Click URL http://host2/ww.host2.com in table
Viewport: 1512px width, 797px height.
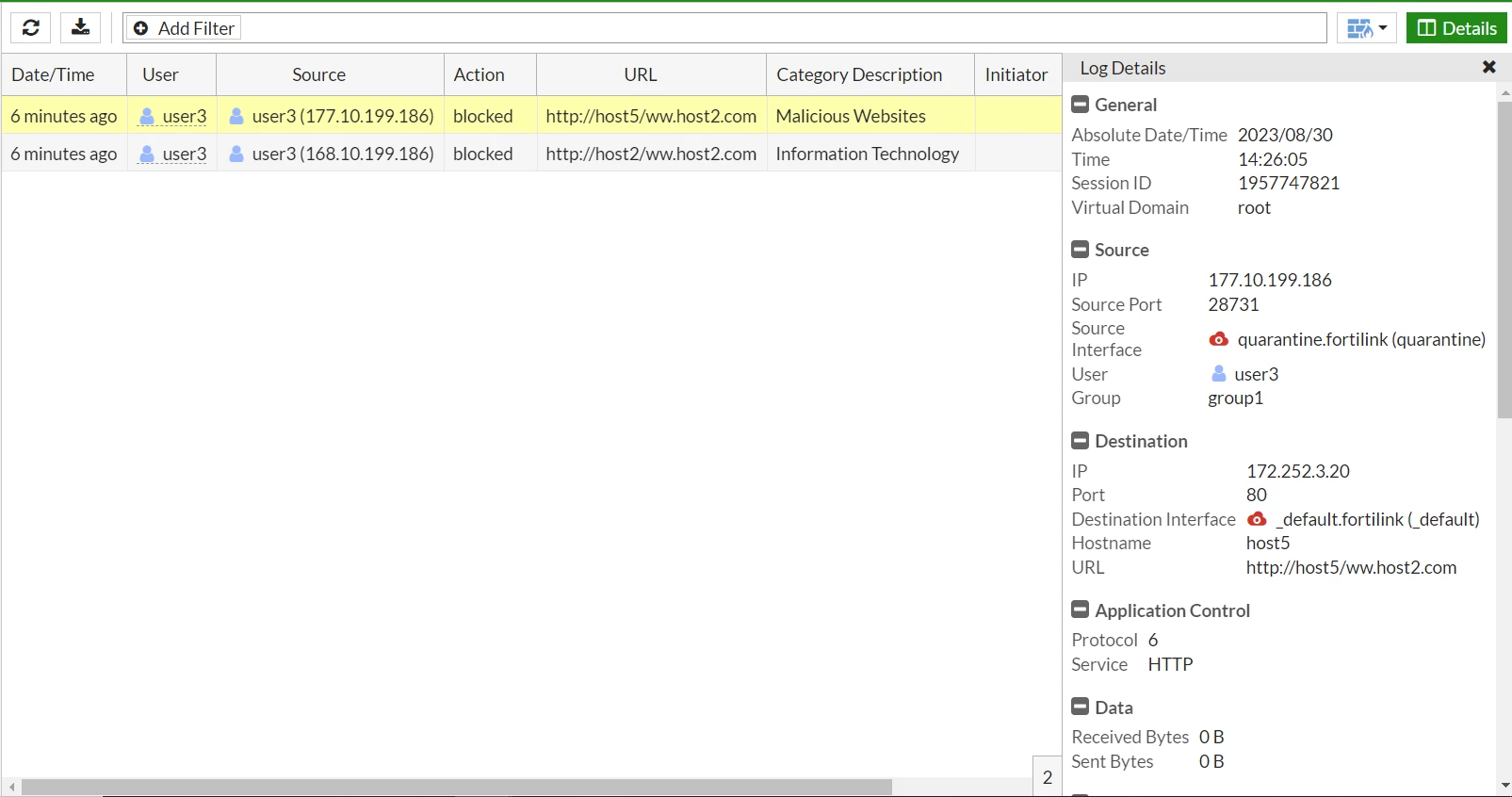pyautogui.click(x=651, y=154)
